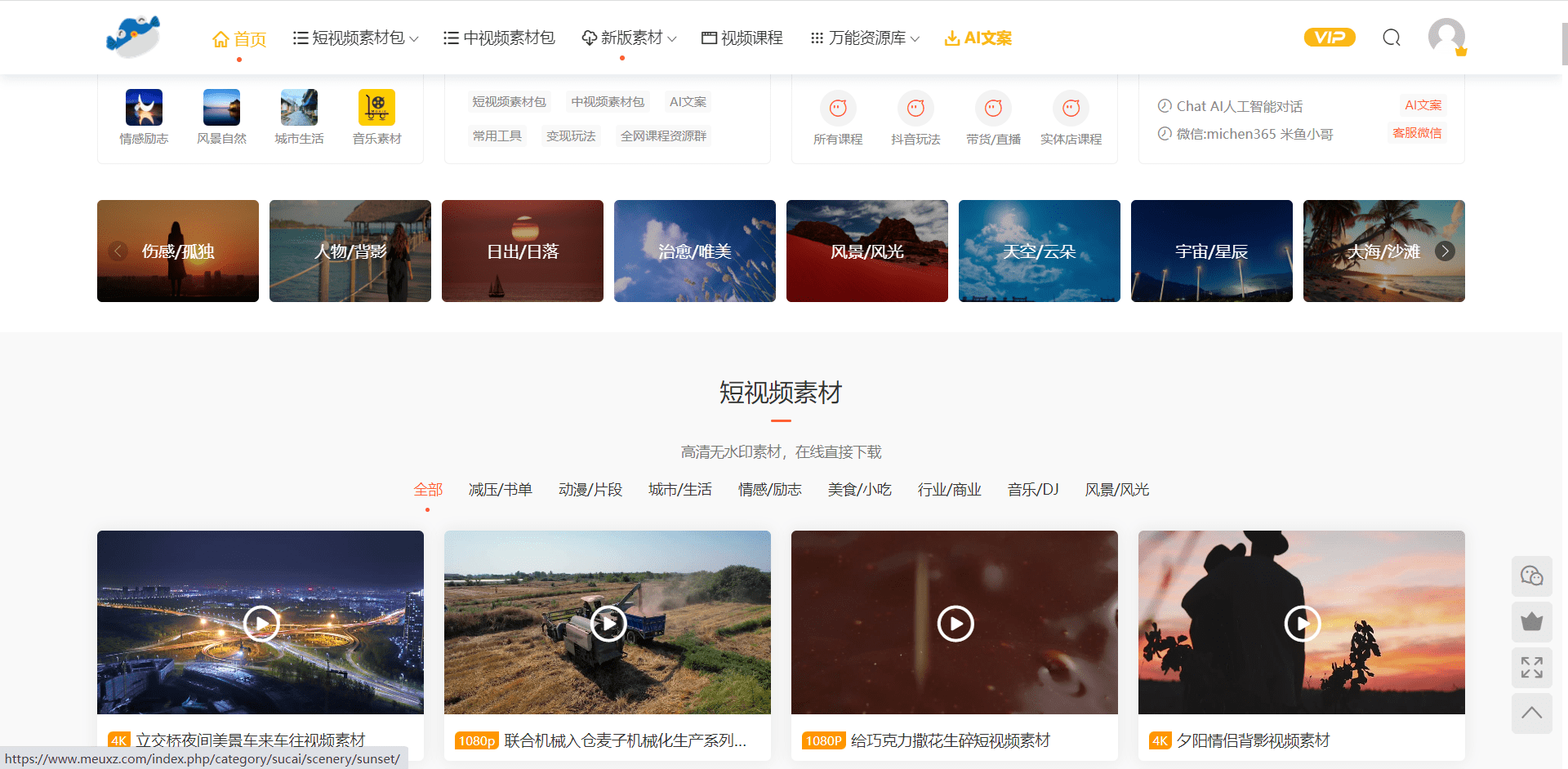This screenshot has height=769, width=1568.
Task: Open the 大海/沙滩 category thumbnail
Action: click(1384, 251)
